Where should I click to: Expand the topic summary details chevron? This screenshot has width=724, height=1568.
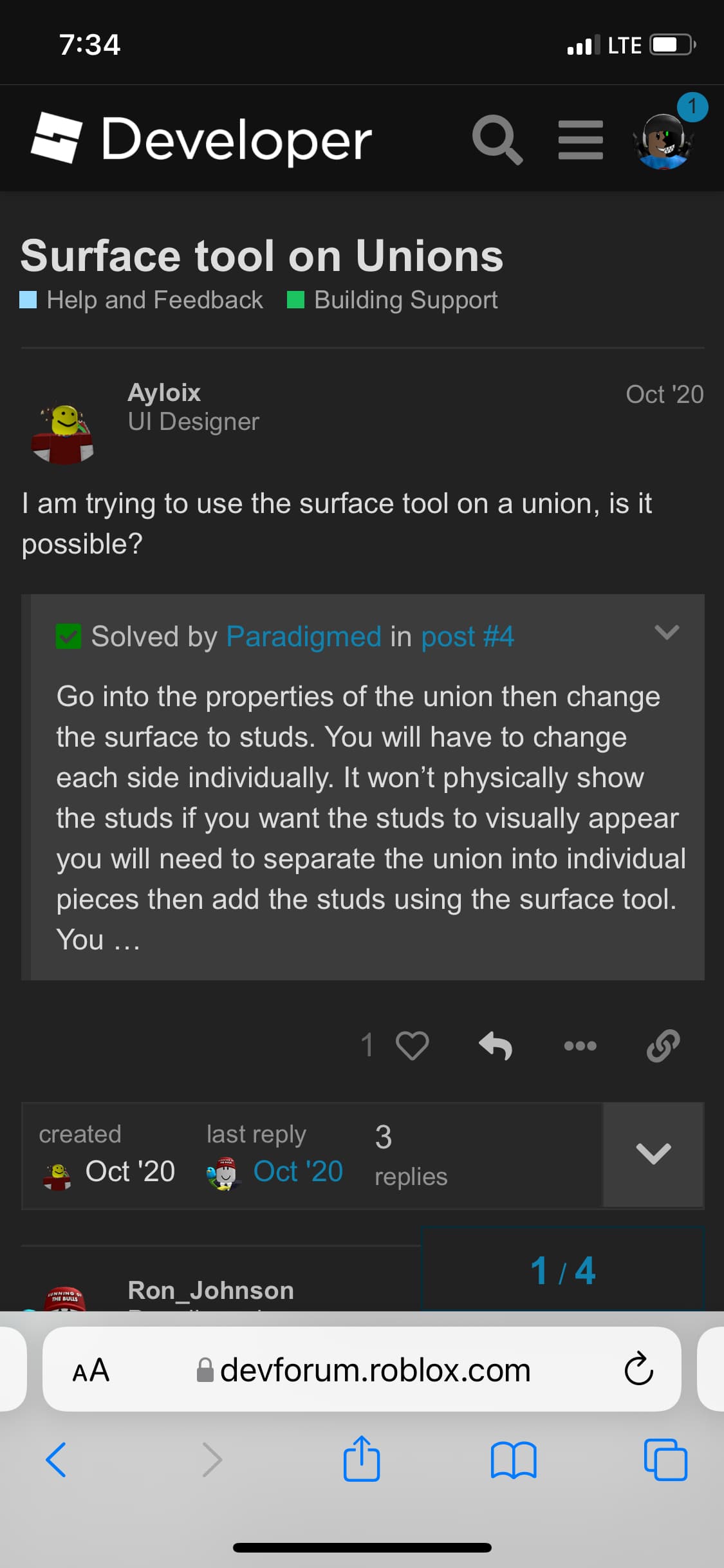[x=653, y=1154]
